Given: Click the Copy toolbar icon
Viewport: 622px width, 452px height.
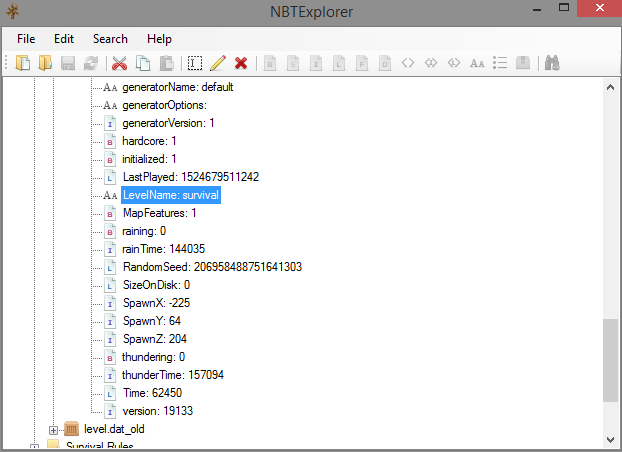Looking at the screenshot, I should [143, 63].
